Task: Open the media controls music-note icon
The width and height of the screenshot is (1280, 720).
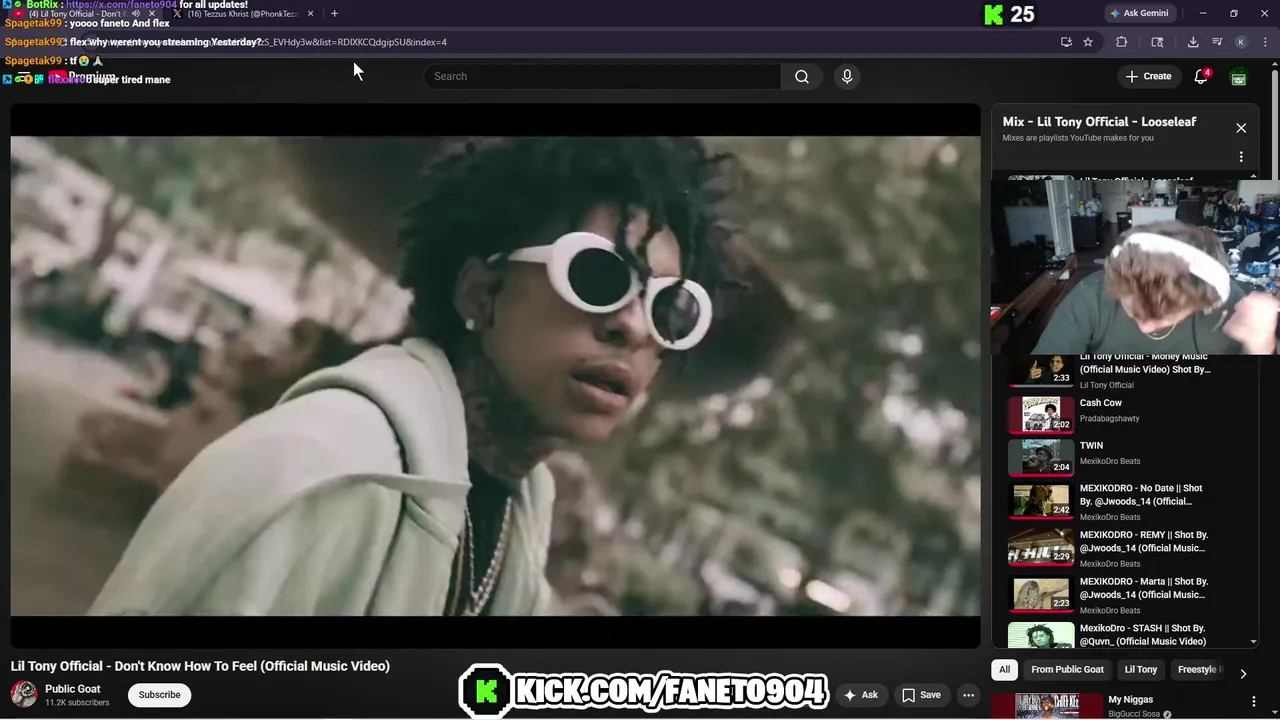Action: pos(1217,42)
